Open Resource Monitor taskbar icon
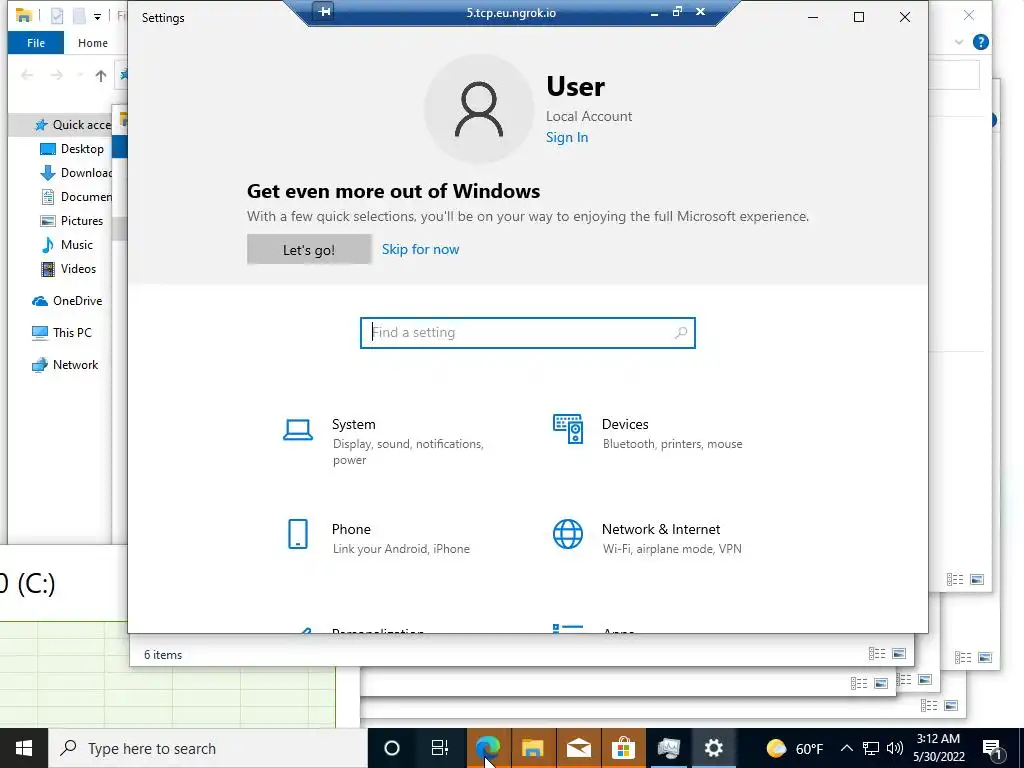 click(x=669, y=748)
